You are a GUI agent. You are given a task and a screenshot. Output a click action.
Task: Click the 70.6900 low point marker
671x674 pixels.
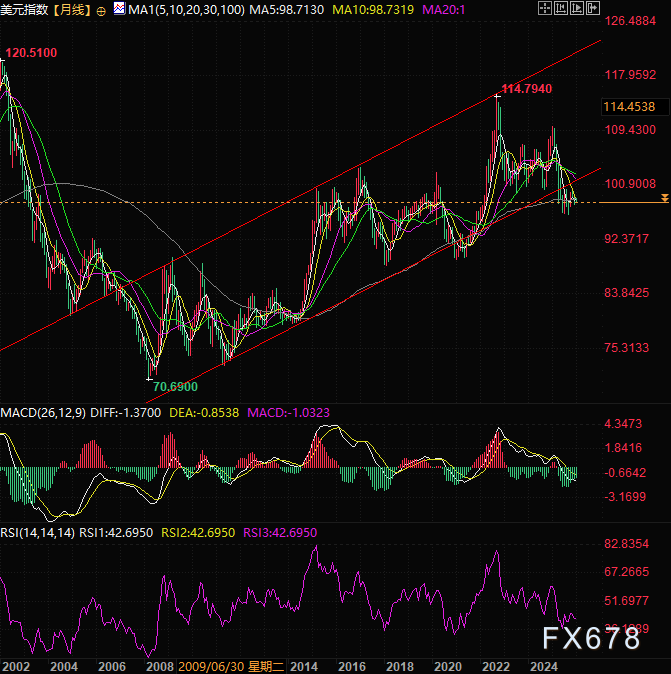150,378
